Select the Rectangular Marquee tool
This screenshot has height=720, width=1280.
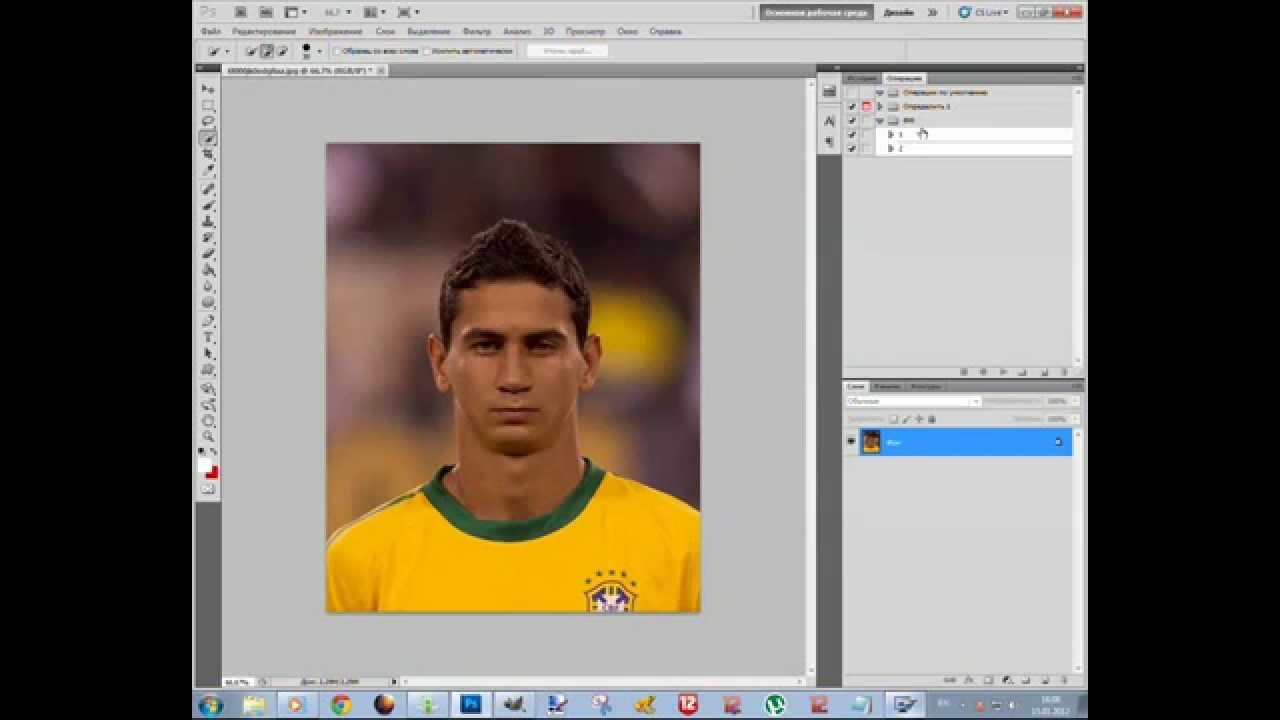pos(208,105)
